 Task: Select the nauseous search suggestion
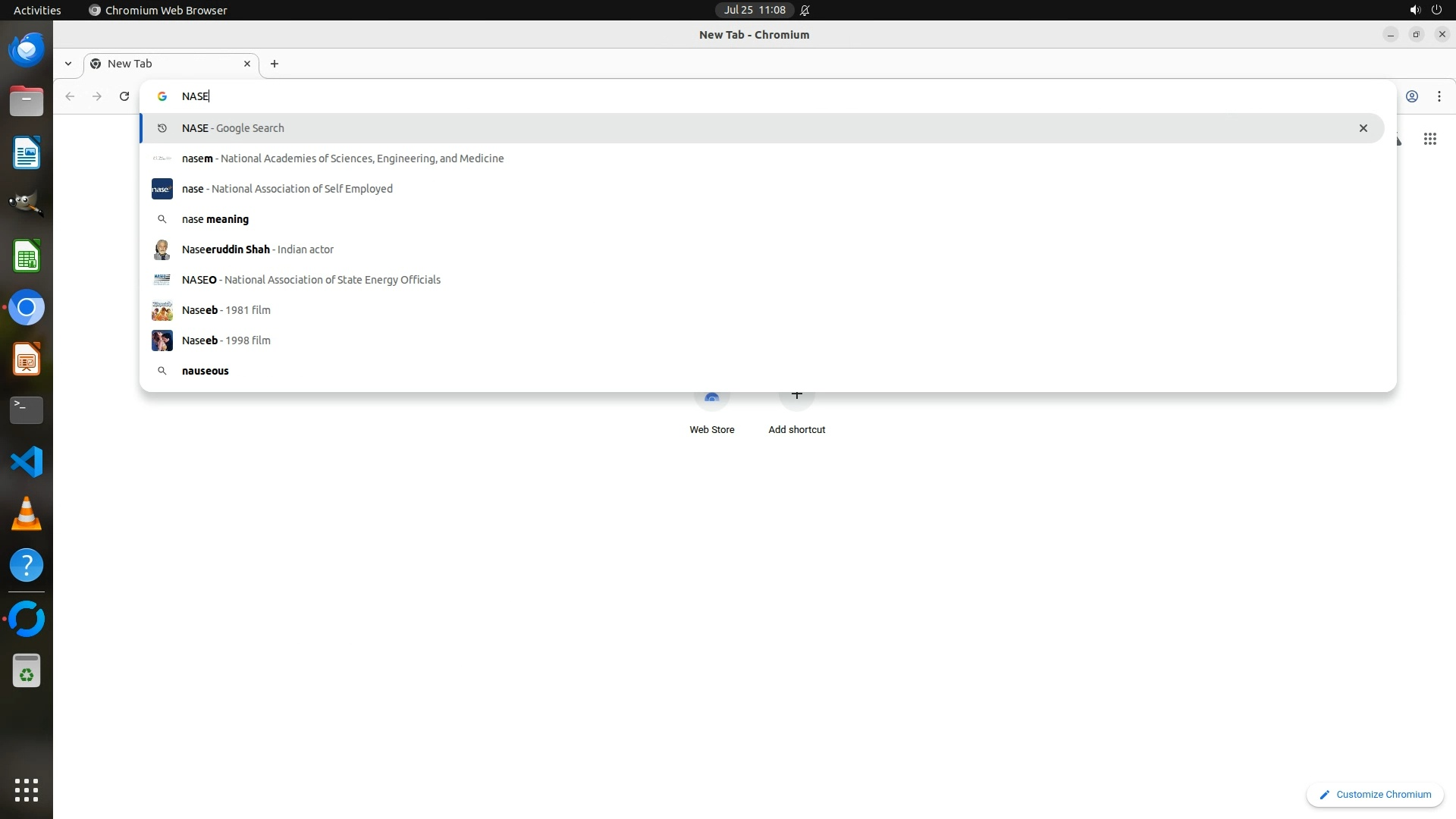click(205, 371)
